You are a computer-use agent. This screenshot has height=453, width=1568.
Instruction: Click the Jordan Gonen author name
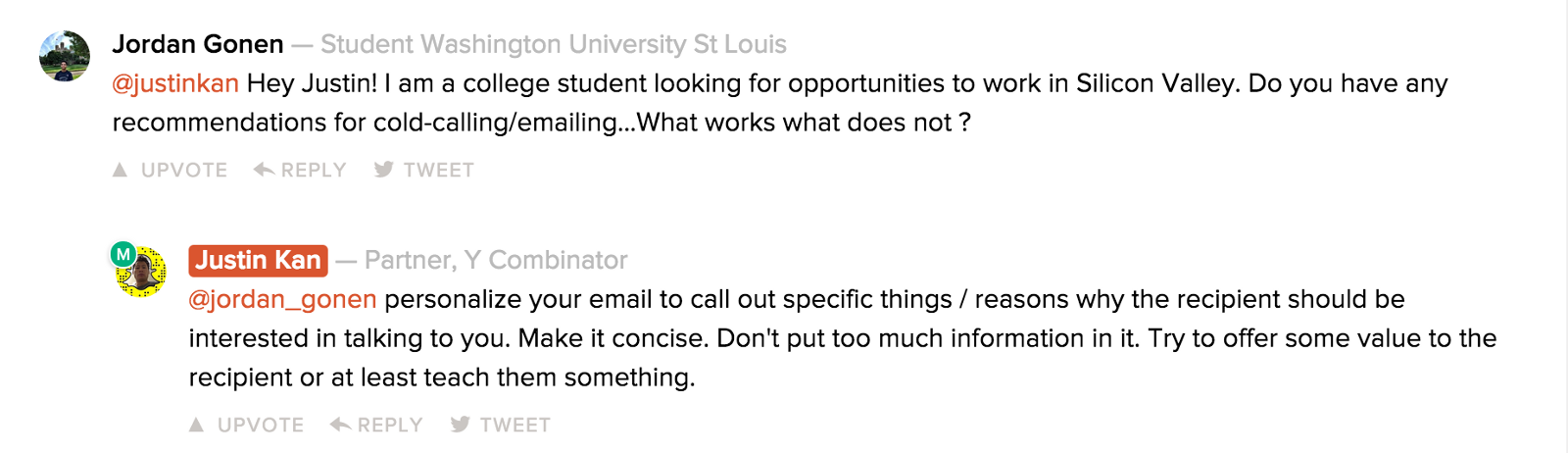[198, 44]
